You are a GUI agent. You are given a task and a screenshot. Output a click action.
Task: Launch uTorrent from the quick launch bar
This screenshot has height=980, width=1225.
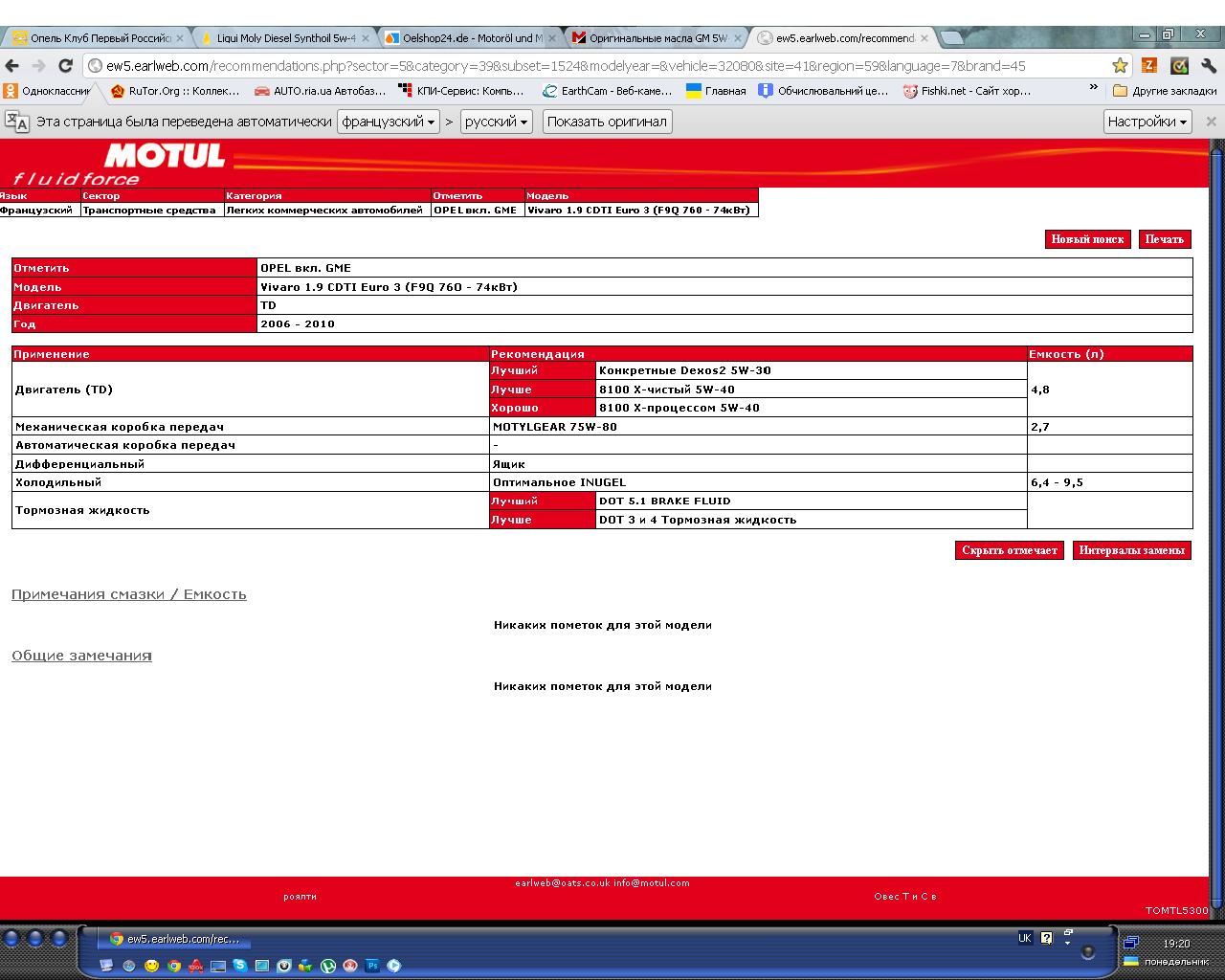328,966
